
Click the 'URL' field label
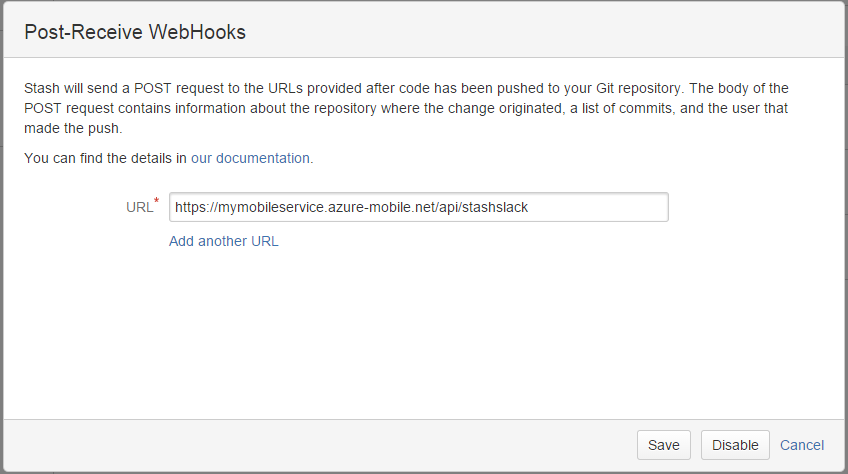[139, 208]
